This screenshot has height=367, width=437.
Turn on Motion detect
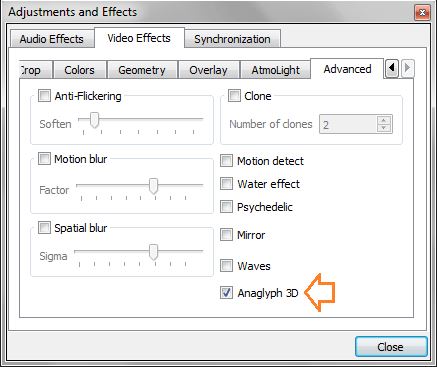pyautogui.click(x=226, y=161)
